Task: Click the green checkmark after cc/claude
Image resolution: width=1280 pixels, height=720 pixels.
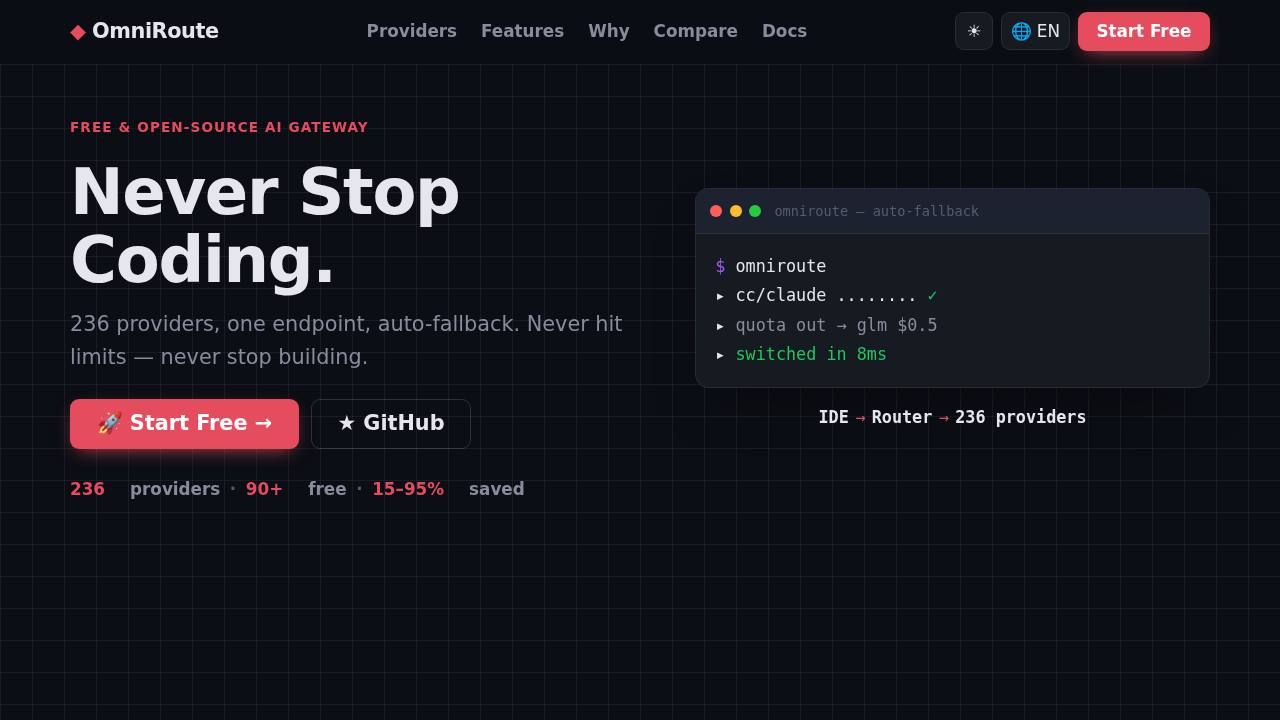Action: coord(932,295)
